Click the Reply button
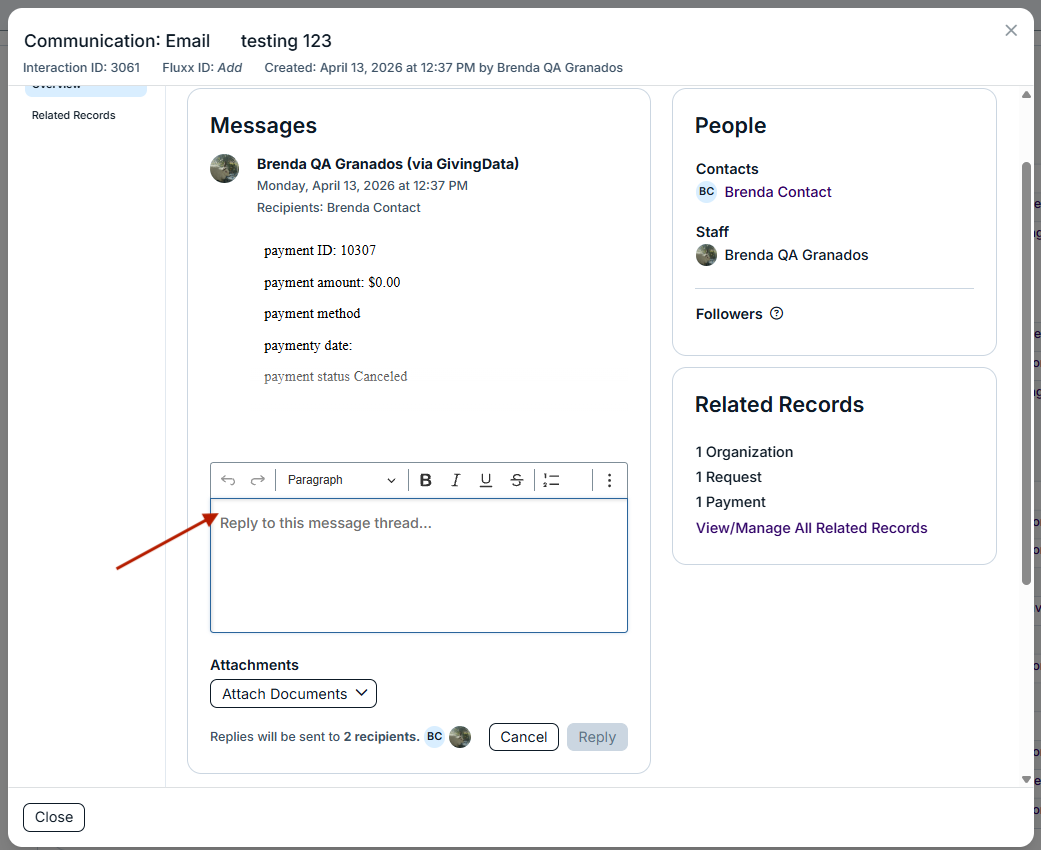Viewport: 1041px width, 850px height. tap(597, 737)
